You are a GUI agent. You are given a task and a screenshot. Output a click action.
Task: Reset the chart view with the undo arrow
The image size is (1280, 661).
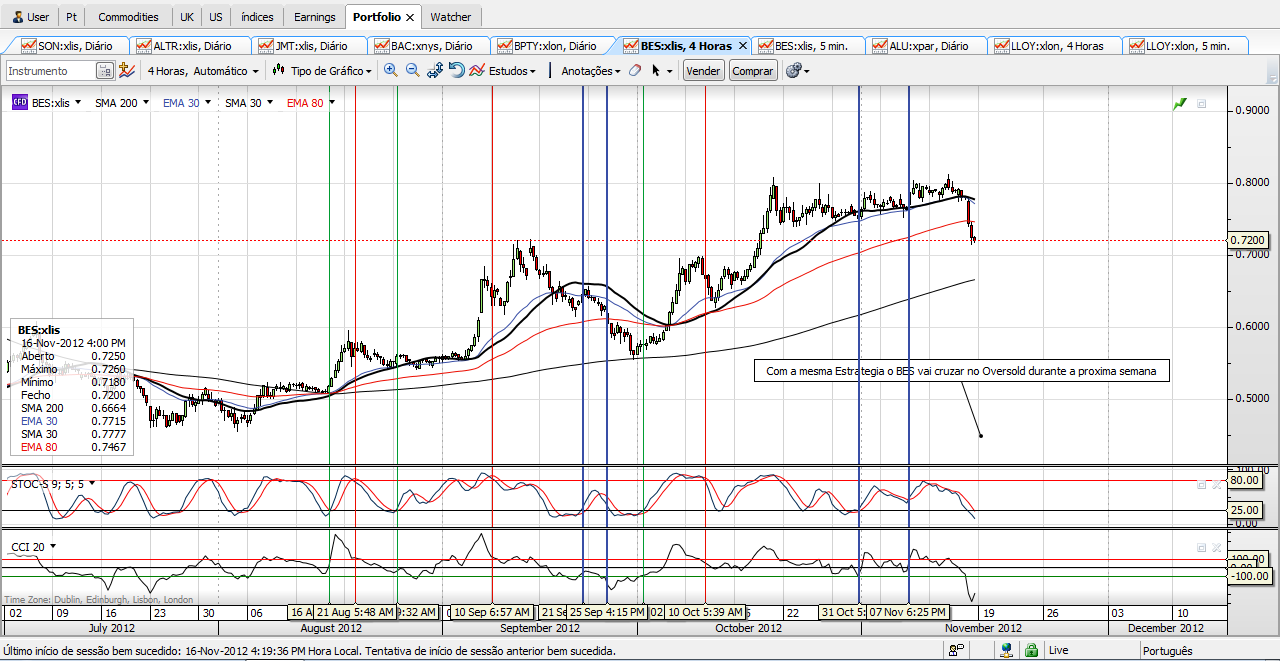pos(456,70)
